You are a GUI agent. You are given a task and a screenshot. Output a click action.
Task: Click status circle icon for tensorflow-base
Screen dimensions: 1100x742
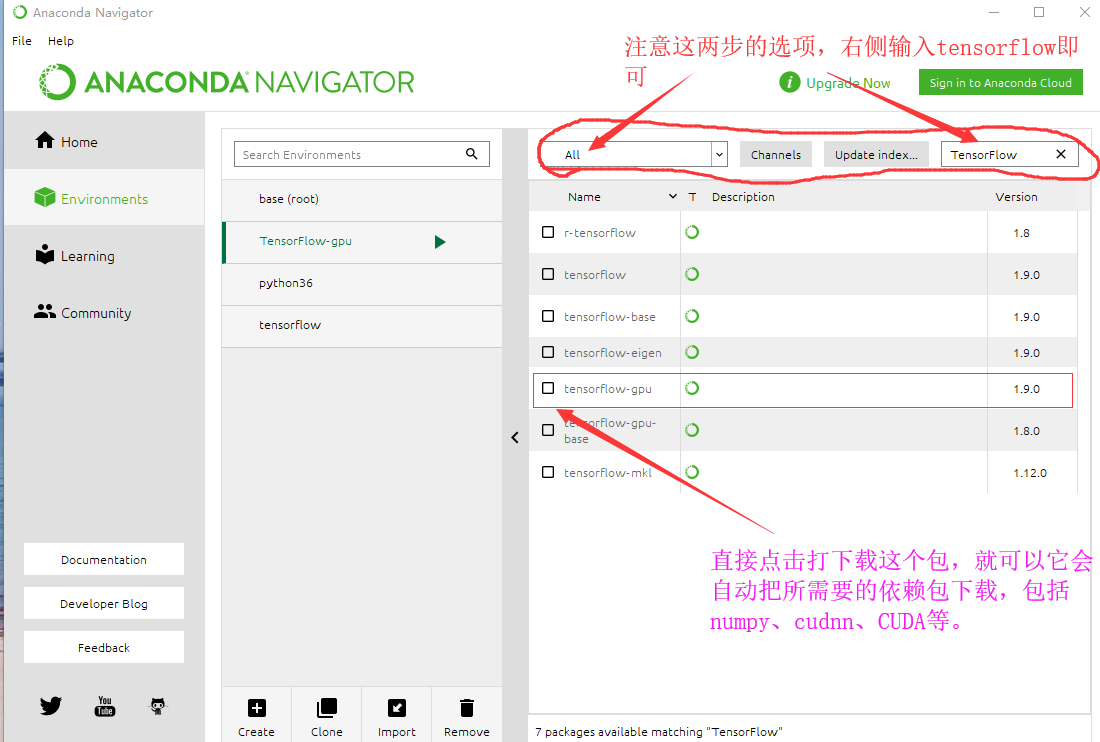692,316
